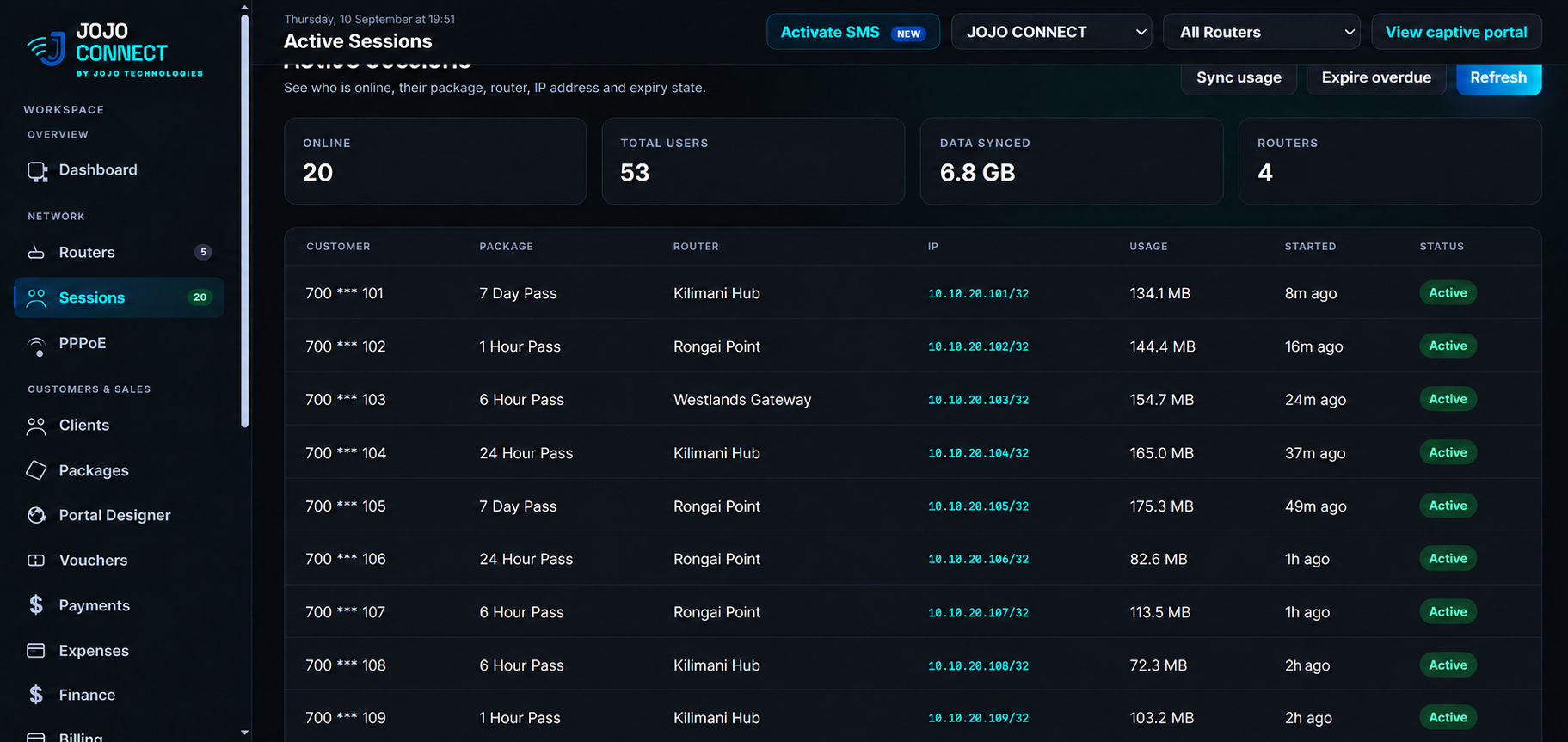Image resolution: width=1568 pixels, height=742 pixels.
Task: Click the Finance dollar icon
Action: pos(36,695)
